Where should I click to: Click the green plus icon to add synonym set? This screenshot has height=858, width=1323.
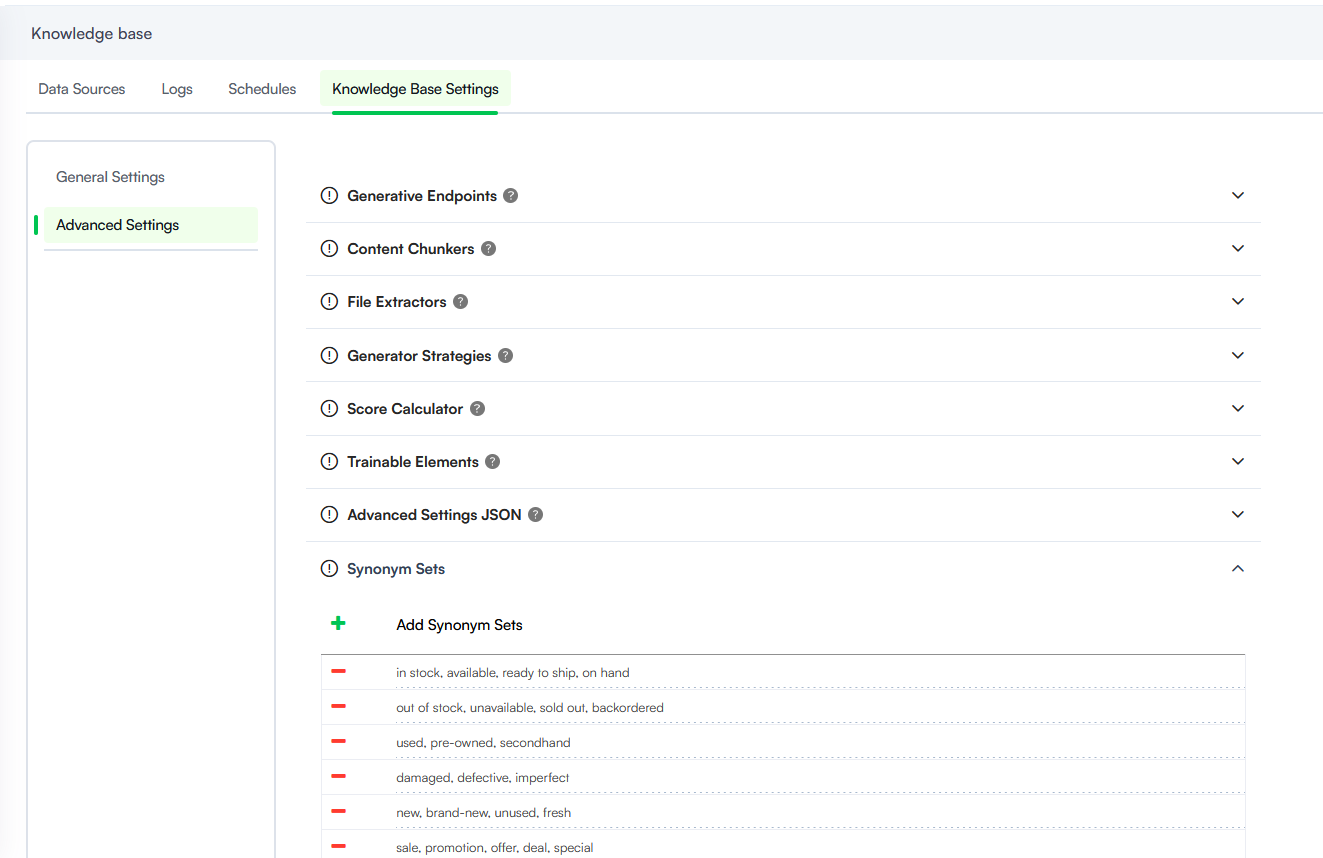(x=338, y=624)
